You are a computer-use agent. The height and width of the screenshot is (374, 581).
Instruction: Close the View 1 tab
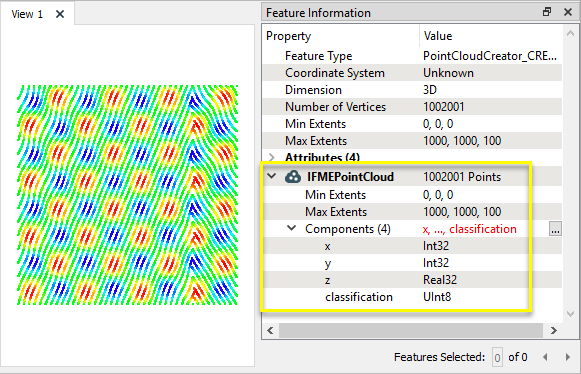click(60, 14)
